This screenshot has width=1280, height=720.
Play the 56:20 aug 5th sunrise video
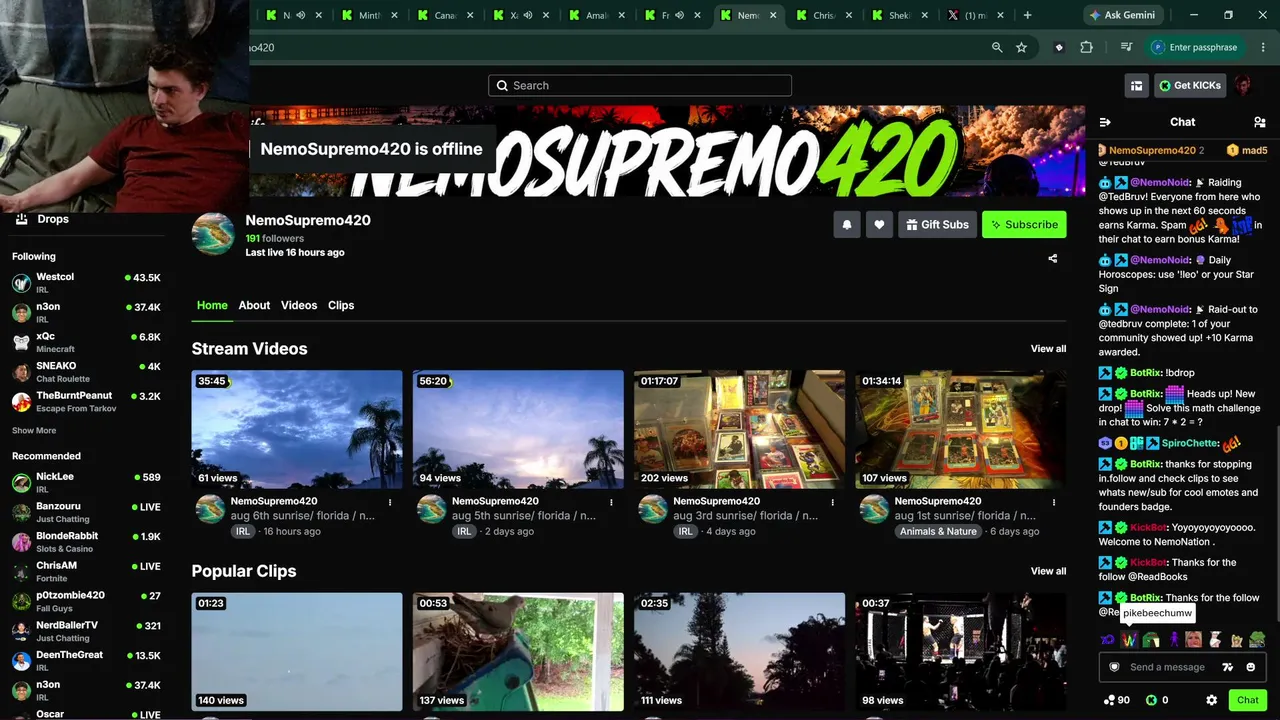(x=518, y=430)
